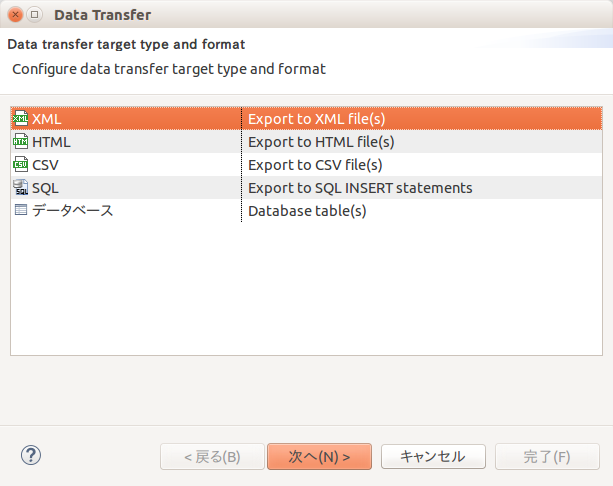This screenshot has width=613, height=486.
Task: Go to next step with 次へ(N) button
Action: [x=319, y=456]
